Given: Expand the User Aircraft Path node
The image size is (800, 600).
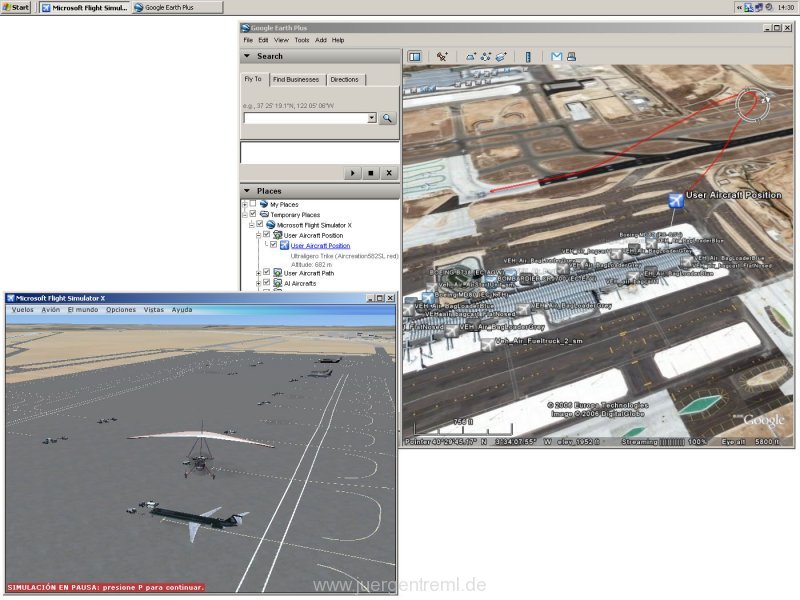Looking at the screenshot, I should click(258, 273).
